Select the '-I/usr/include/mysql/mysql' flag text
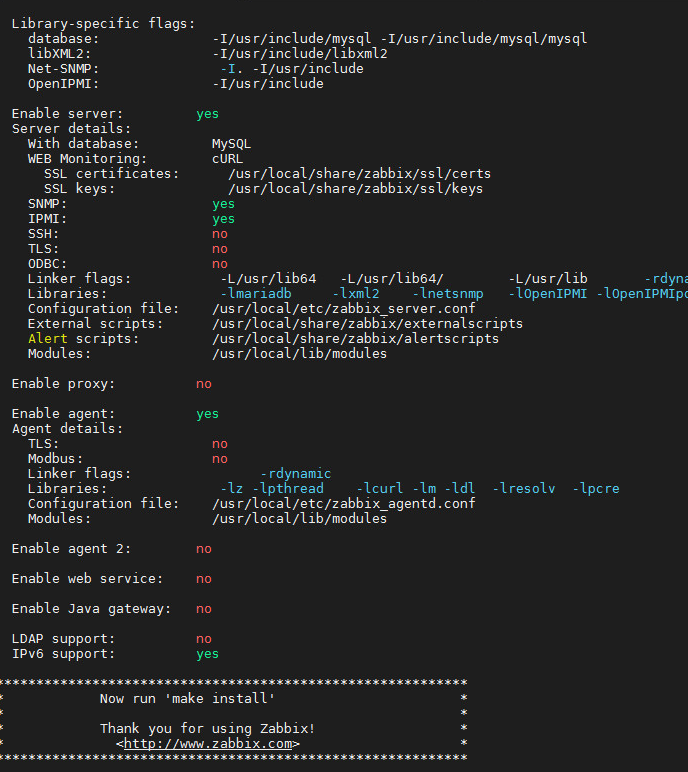The height and width of the screenshot is (772, 688). point(484,39)
